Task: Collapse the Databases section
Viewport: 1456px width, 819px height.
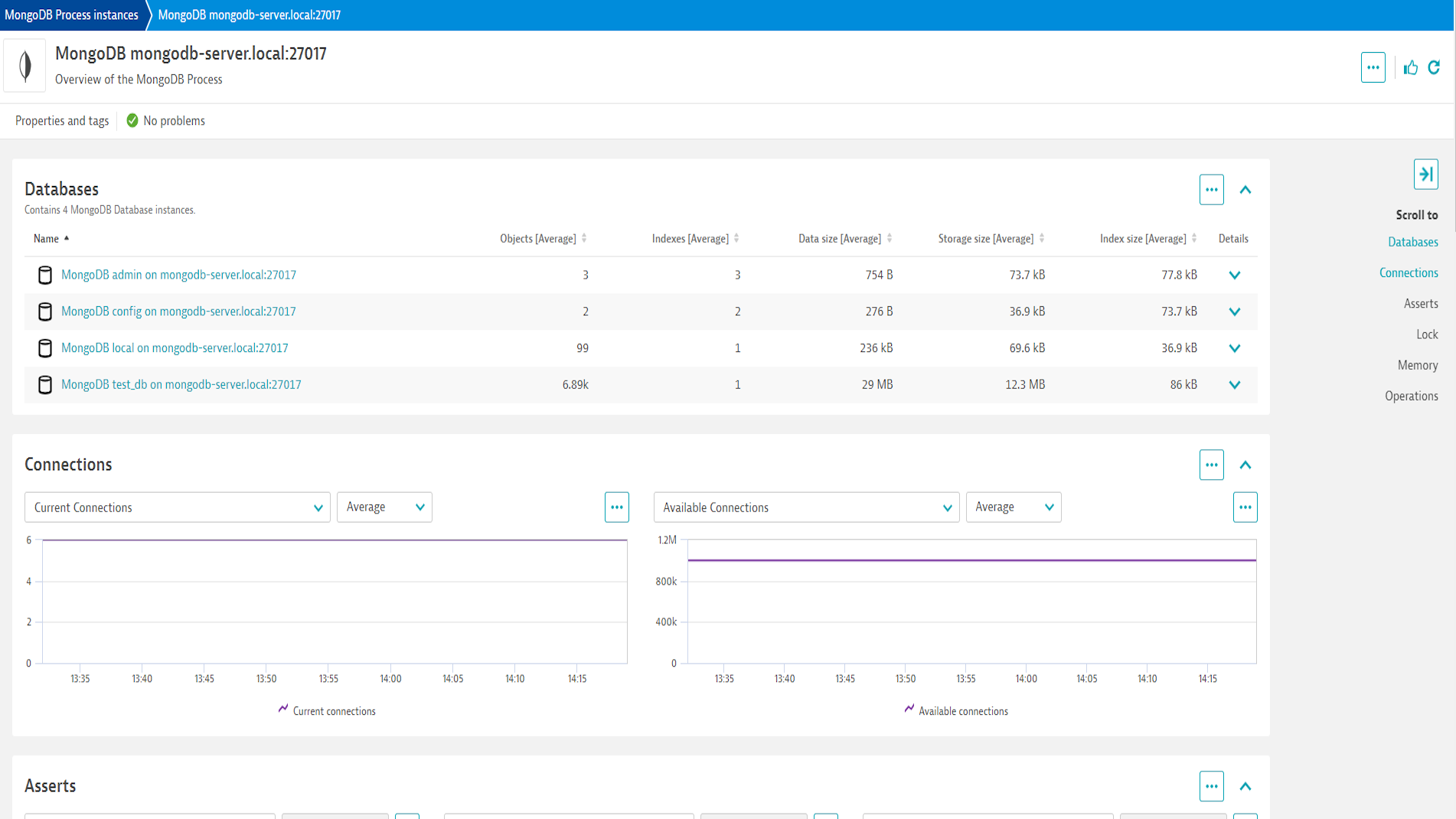Action: click(1245, 190)
